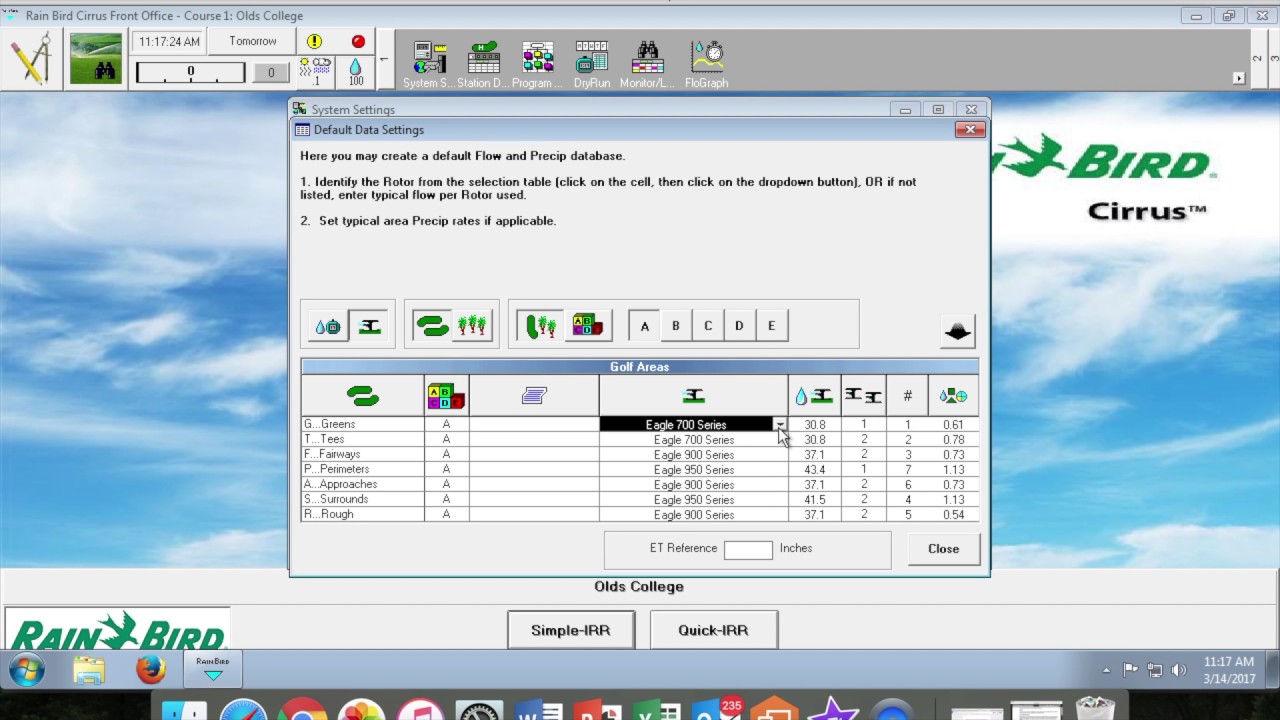1280x720 pixels.
Task: Open the Greens rotor dropdown arrow
Action: 780,425
